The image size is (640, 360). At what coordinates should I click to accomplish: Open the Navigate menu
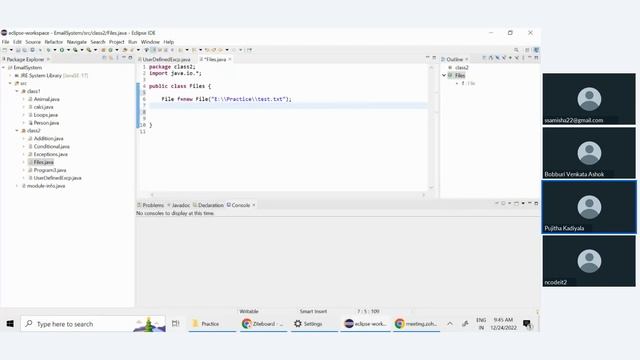click(76, 42)
